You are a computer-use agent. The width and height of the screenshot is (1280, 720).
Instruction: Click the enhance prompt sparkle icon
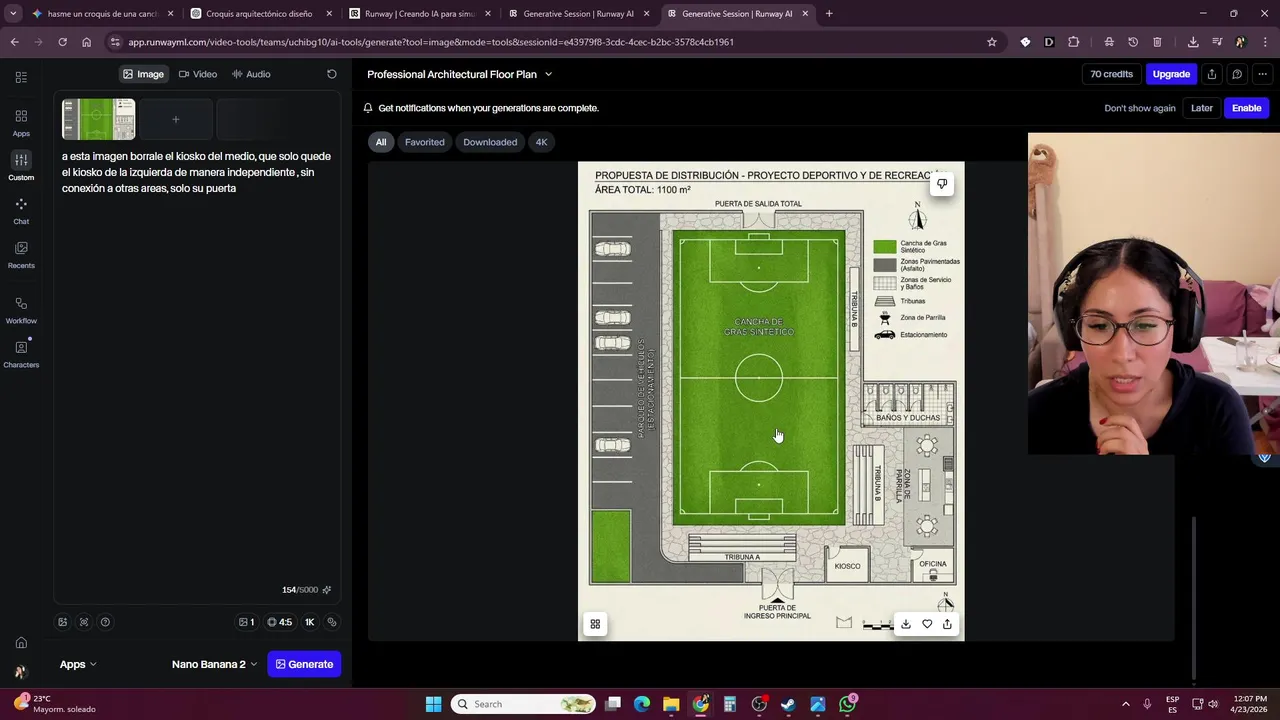[327, 590]
